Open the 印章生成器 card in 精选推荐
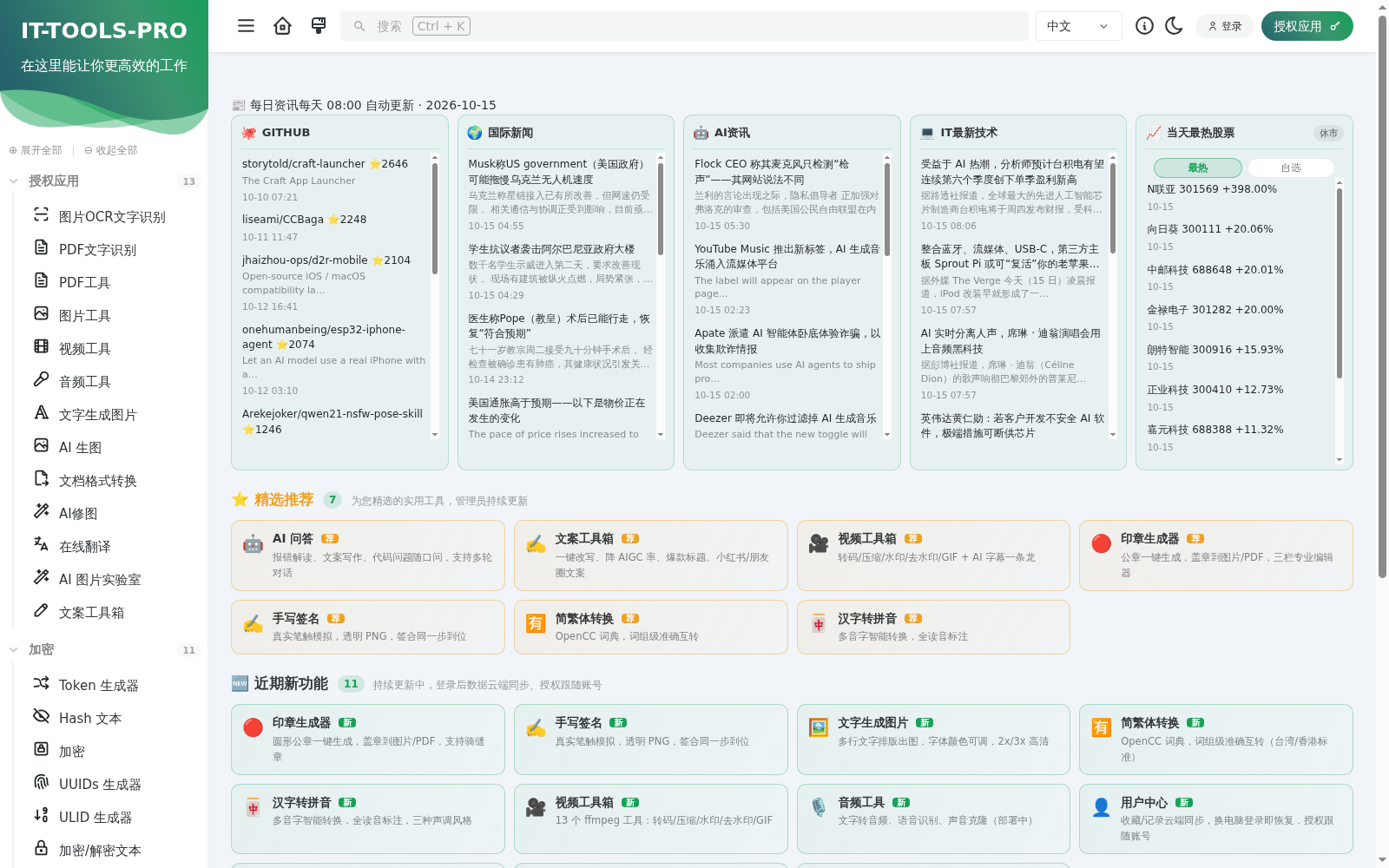Viewport: 1389px width, 868px height. point(1215,556)
